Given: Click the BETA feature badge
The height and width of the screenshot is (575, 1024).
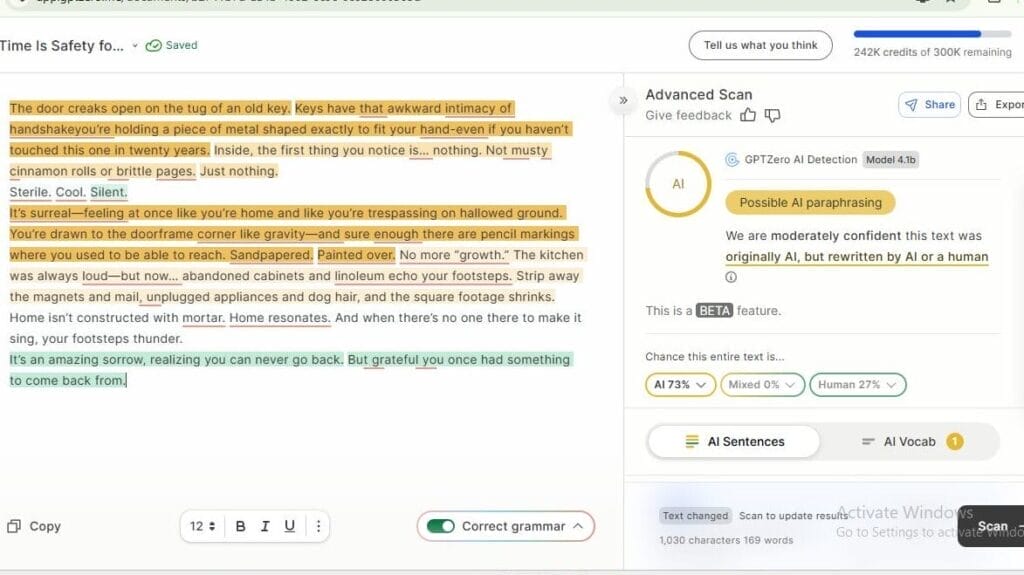Looking at the screenshot, I should tap(714, 310).
